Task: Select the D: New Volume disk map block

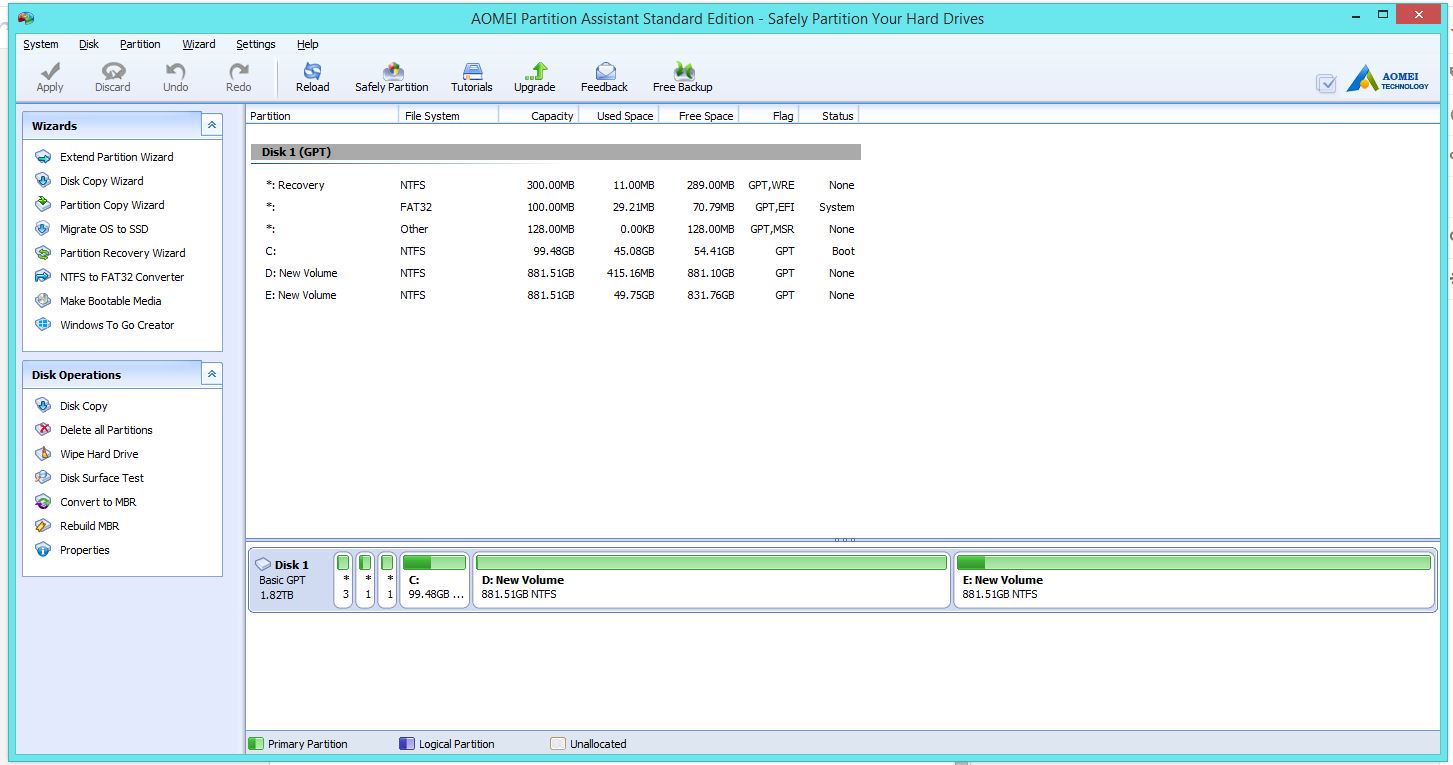Action: [x=711, y=580]
